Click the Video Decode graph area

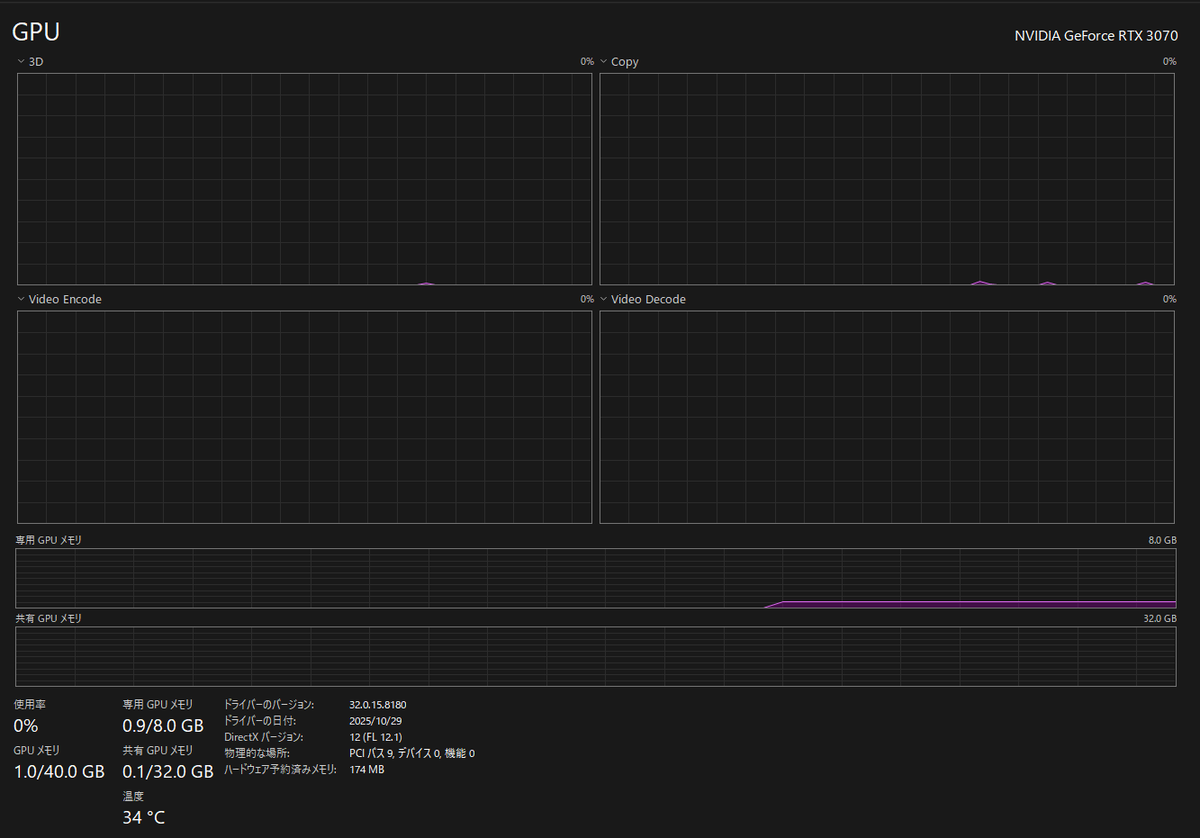(x=887, y=417)
